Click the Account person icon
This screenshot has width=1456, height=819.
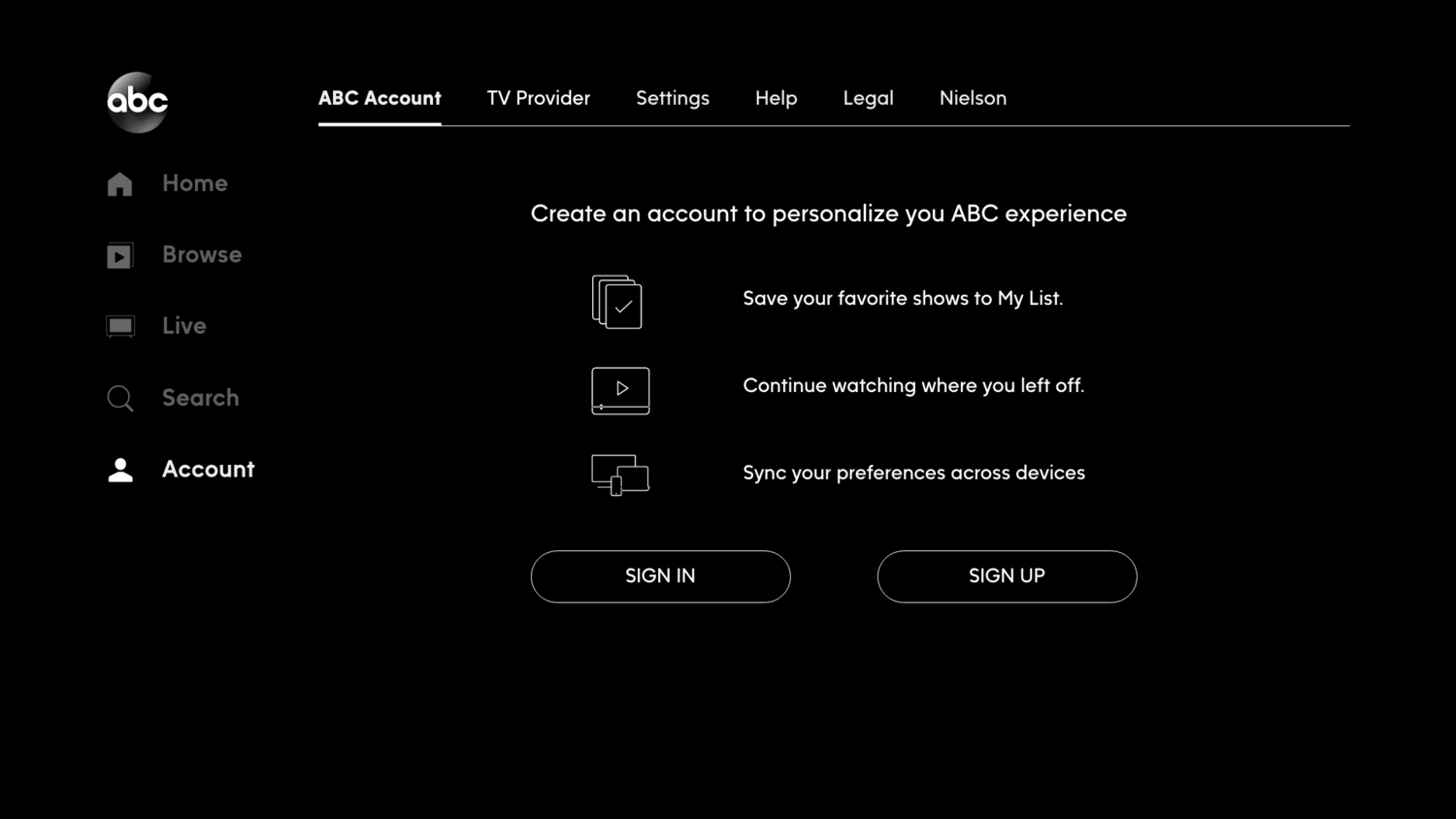120,470
